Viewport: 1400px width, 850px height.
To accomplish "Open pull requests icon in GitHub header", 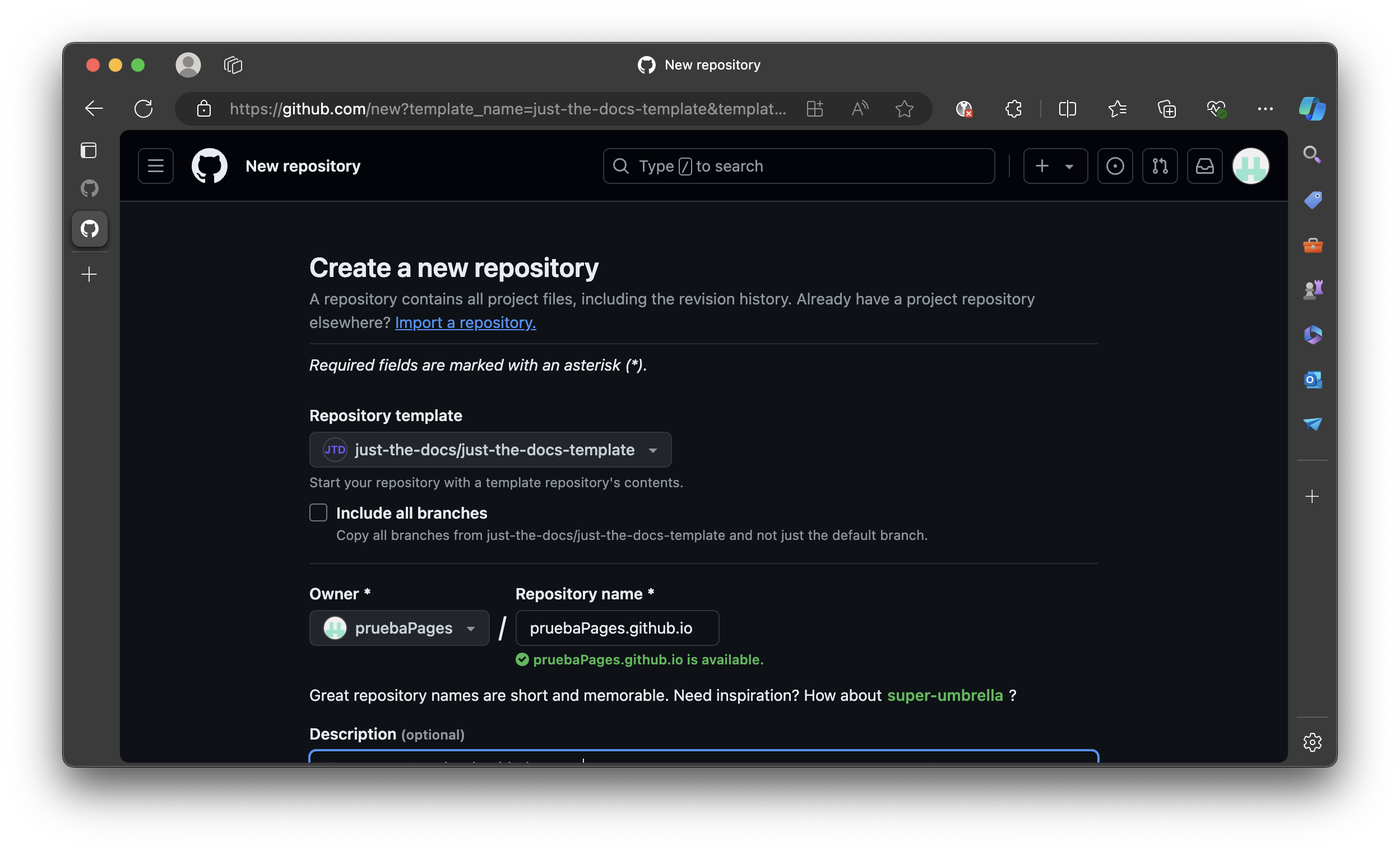I will [1160, 166].
